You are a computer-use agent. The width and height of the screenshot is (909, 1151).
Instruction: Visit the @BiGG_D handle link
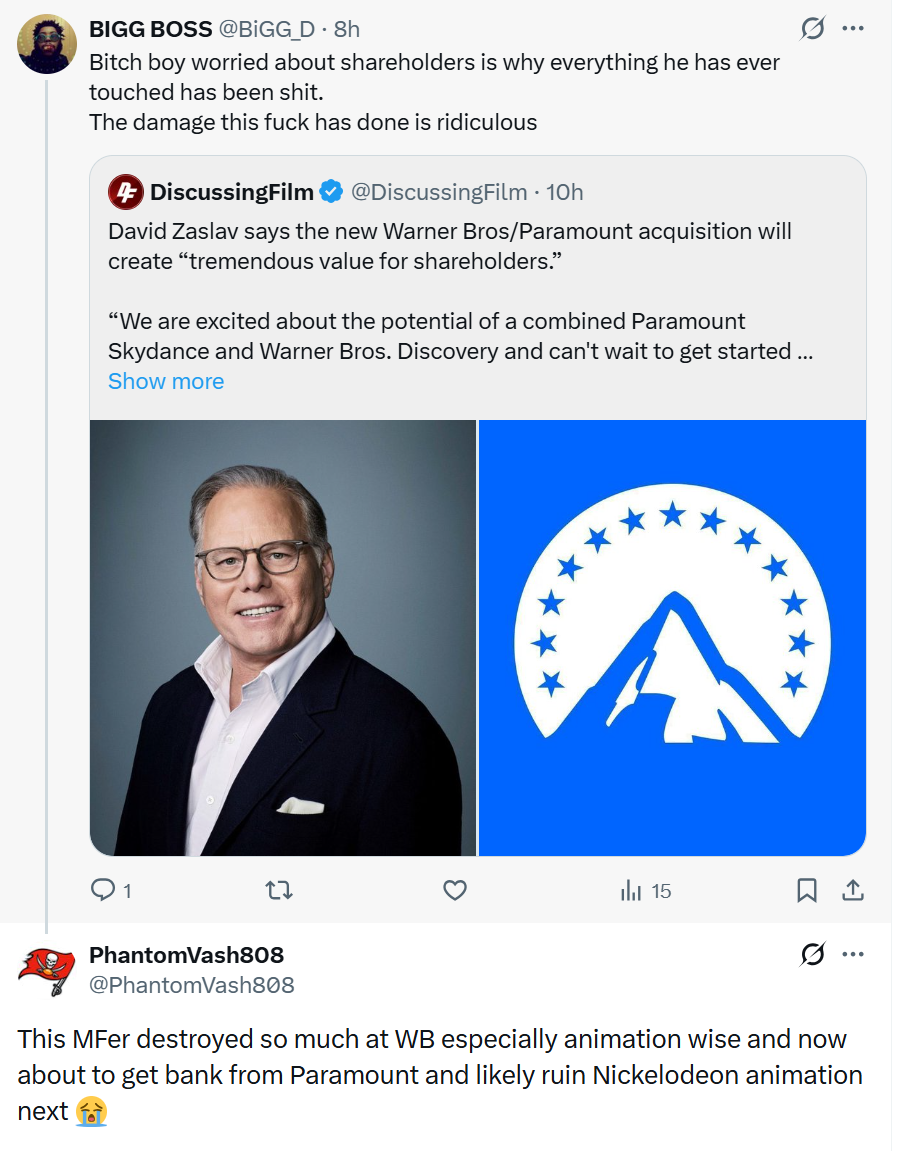267,29
